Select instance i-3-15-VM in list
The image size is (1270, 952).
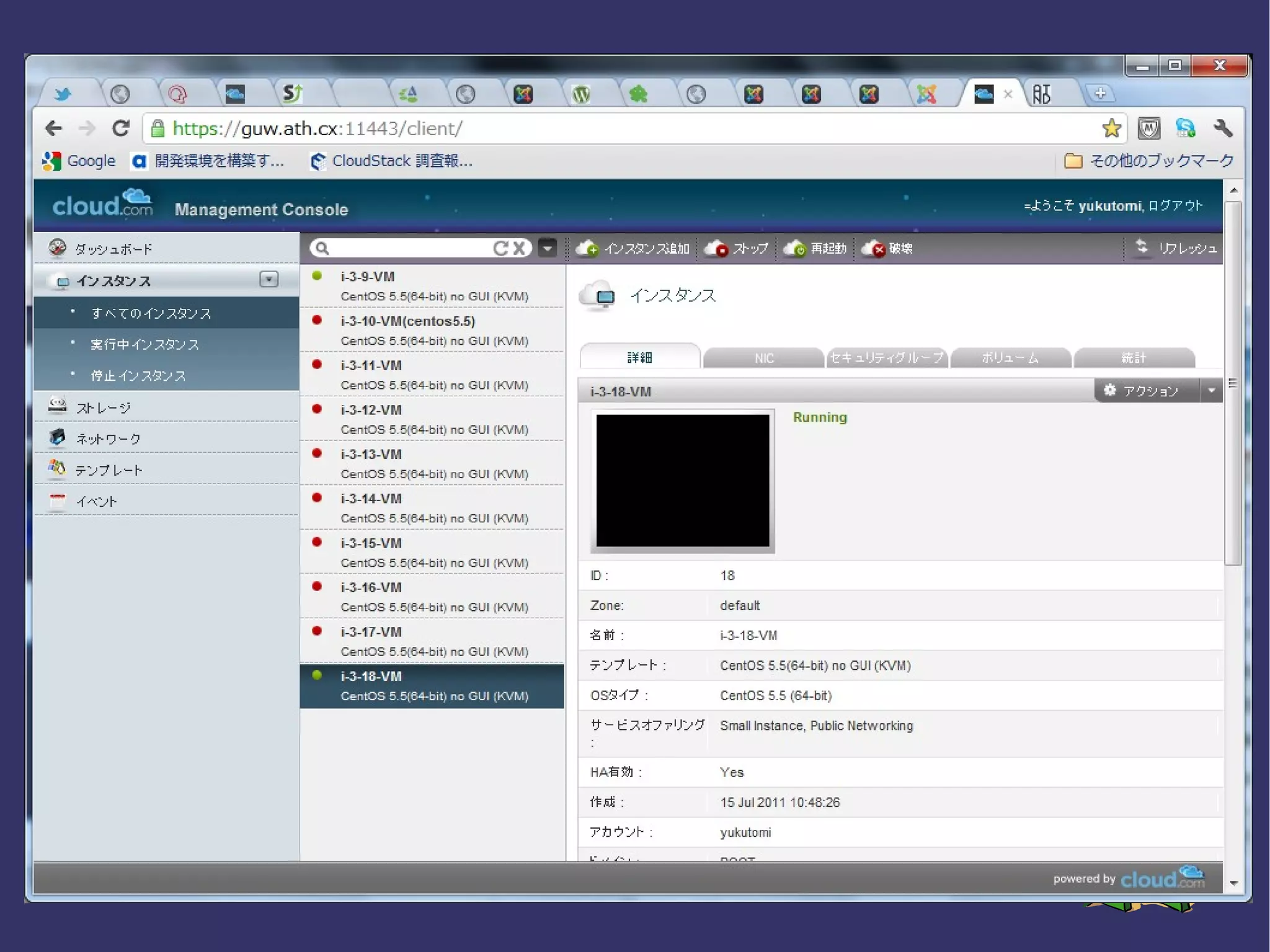coord(432,552)
